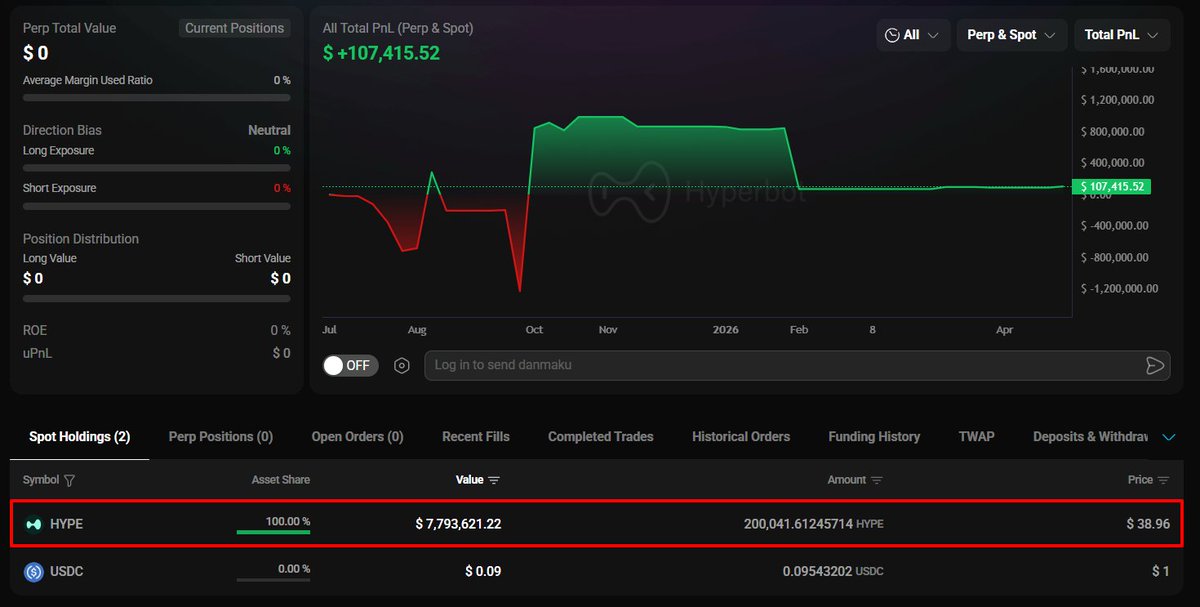Viewport: 1200px width, 607px height.
Task: Click the amount 200,041.61245714 HYPE
Action: coord(814,524)
